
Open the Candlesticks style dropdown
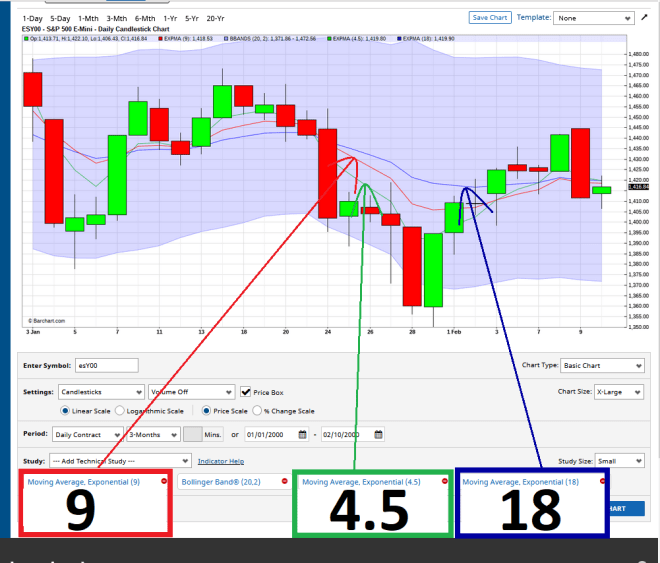click(101, 392)
